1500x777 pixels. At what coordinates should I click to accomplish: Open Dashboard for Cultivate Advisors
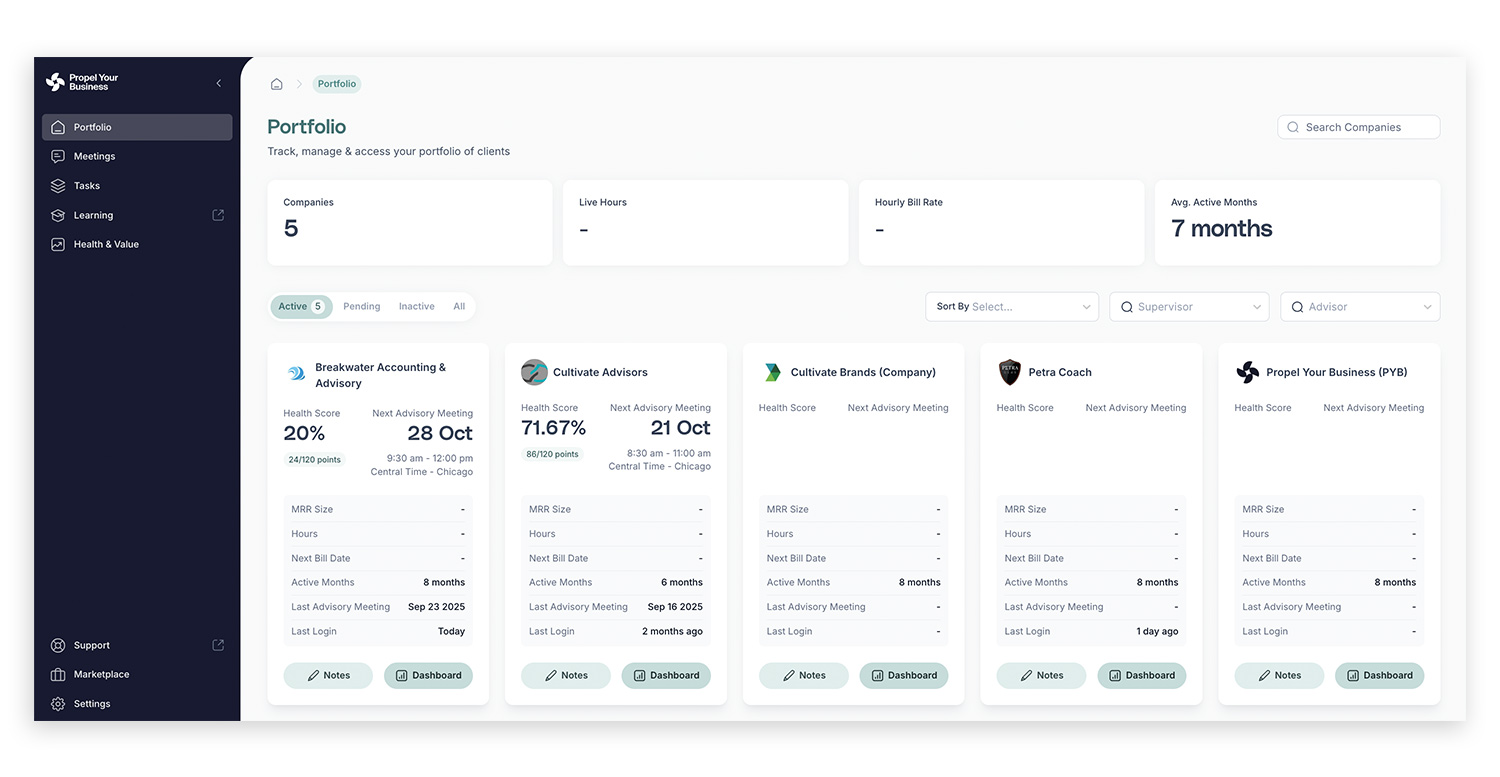tap(666, 675)
